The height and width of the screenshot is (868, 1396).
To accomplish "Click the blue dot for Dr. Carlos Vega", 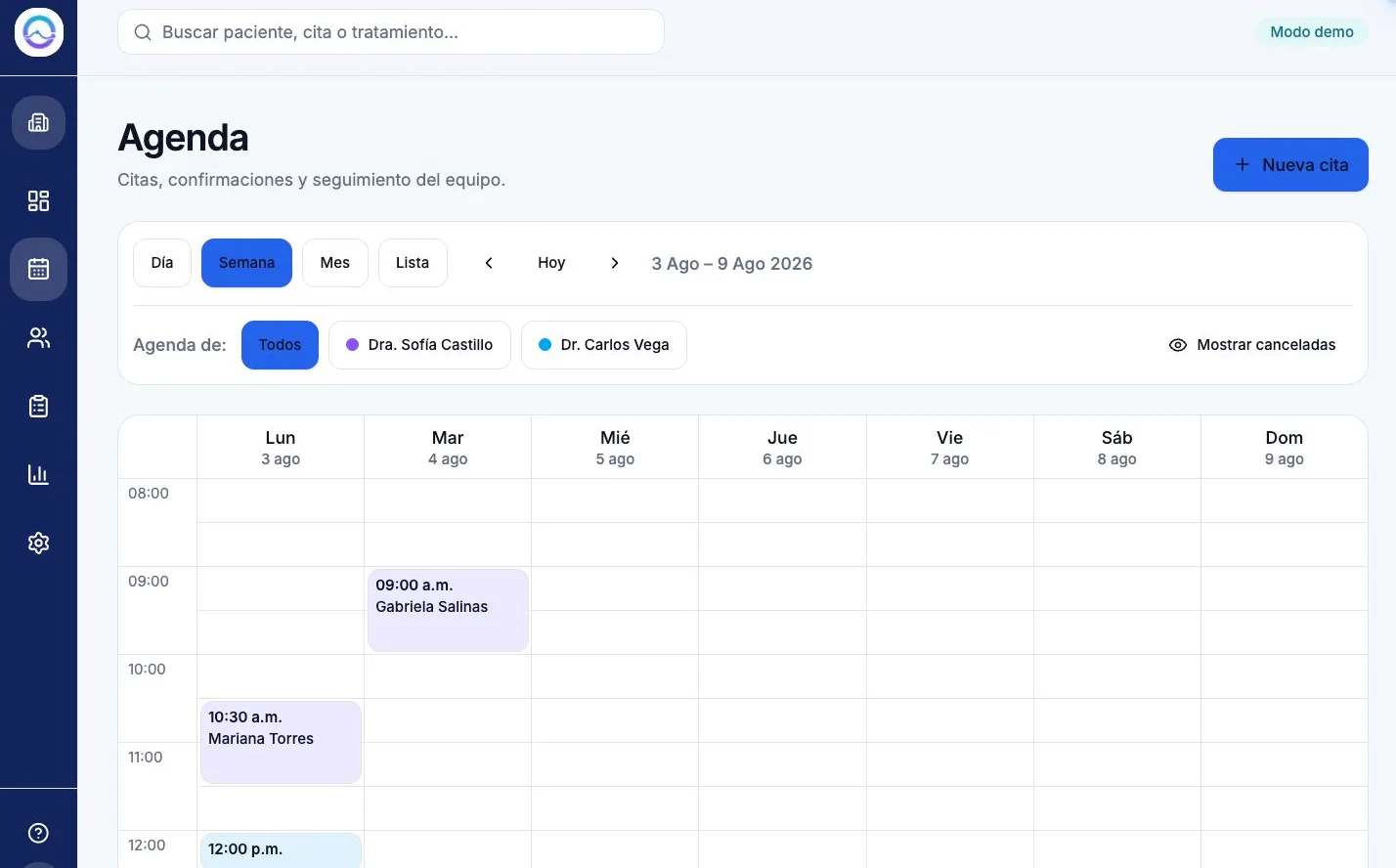I will point(545,345).
